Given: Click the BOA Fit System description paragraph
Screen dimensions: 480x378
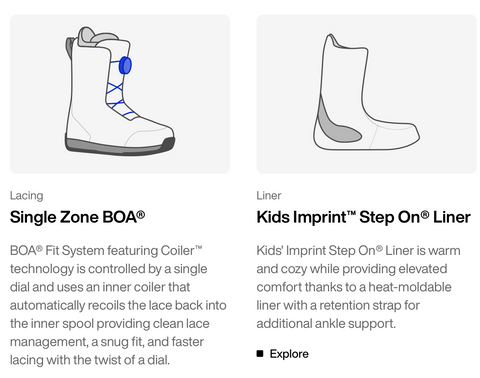Looking at the screenshot, I should tap(118, 305).
